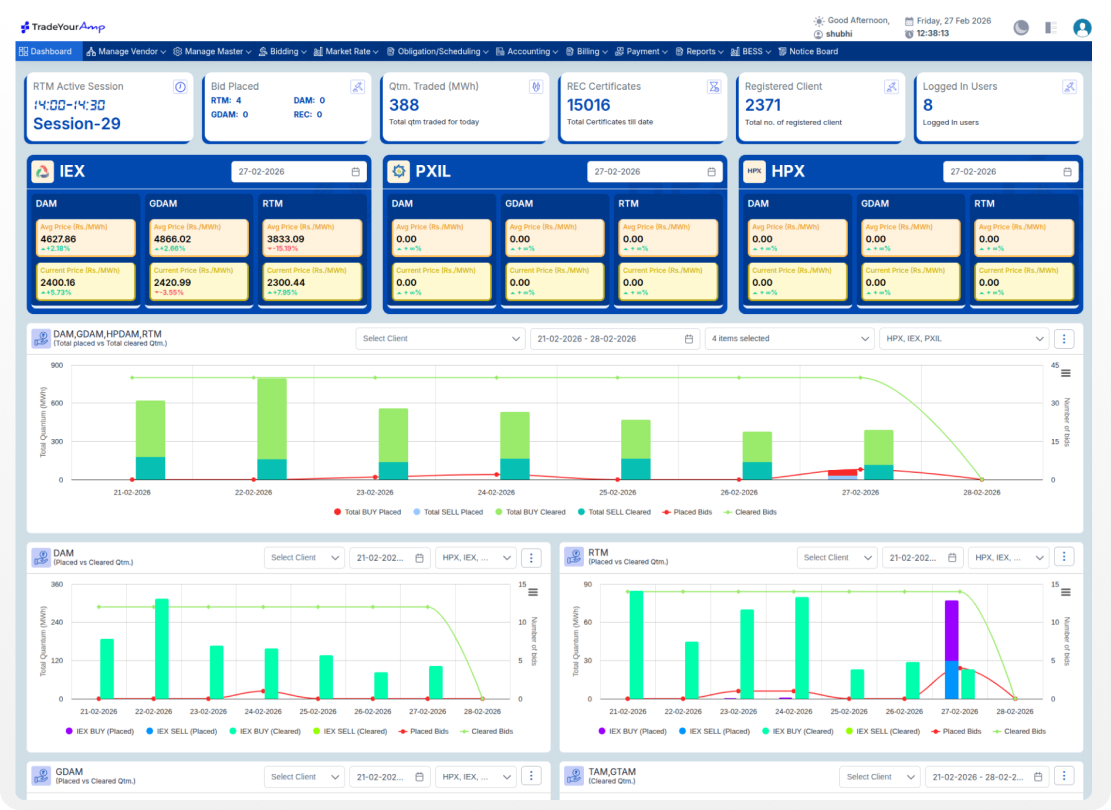Screen dimensions: 1111x810
Task: Open the three-dot options on the DAM chart
Action: [x=532, y=558]
